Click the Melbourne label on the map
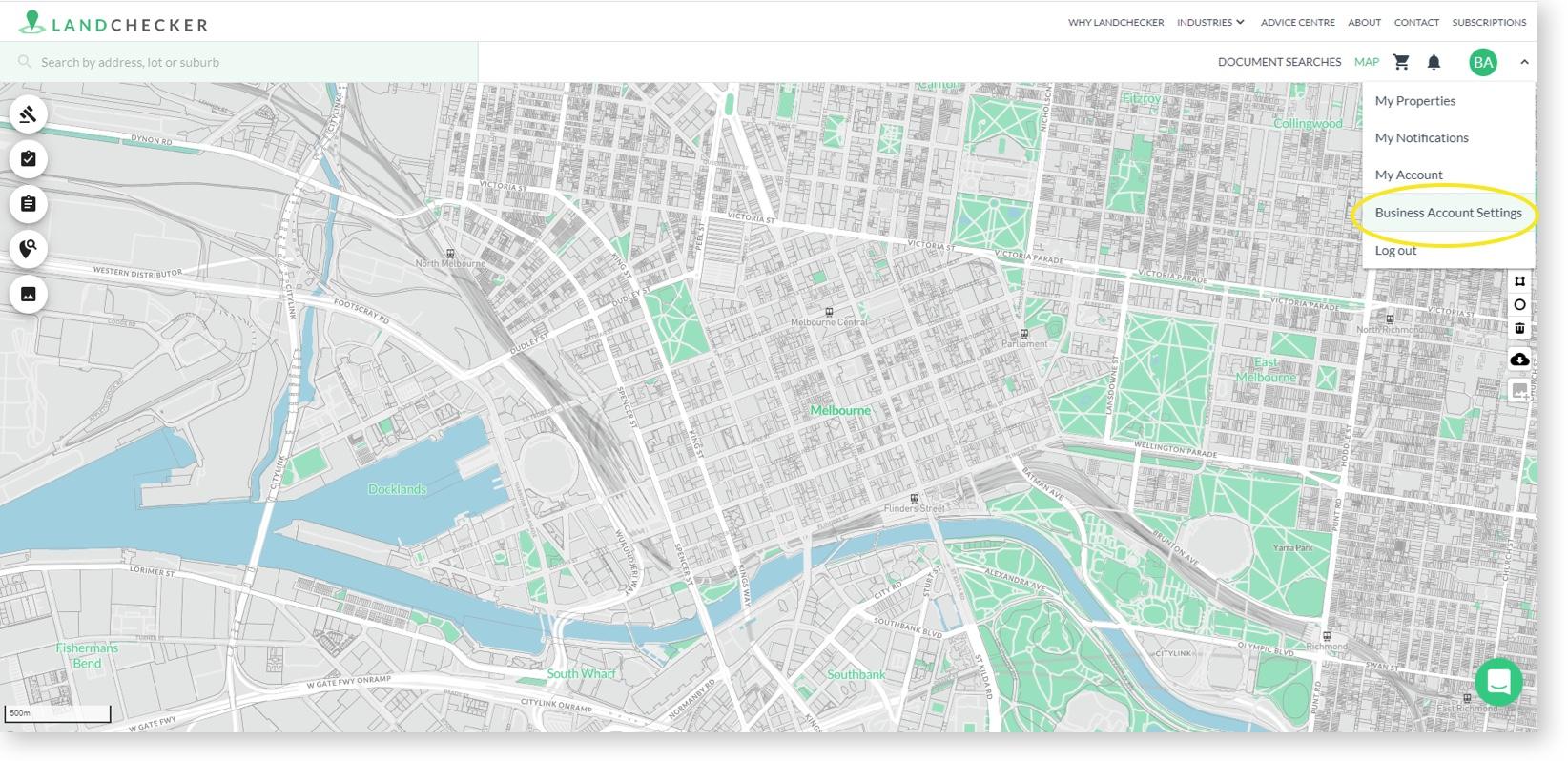 840,410
